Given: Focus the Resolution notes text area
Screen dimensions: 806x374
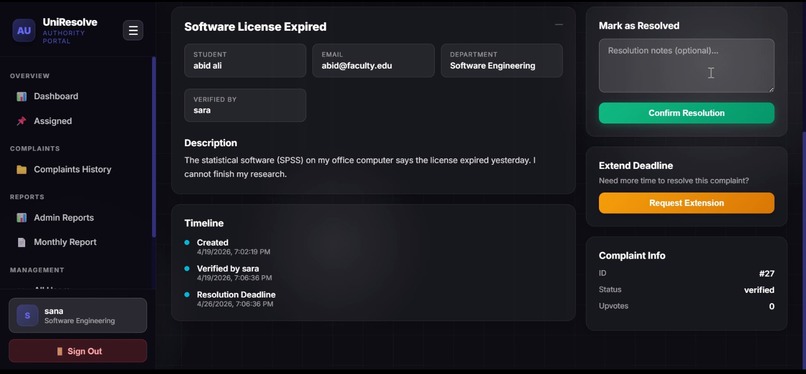Looking at the screenshot, I should [686, 66].
